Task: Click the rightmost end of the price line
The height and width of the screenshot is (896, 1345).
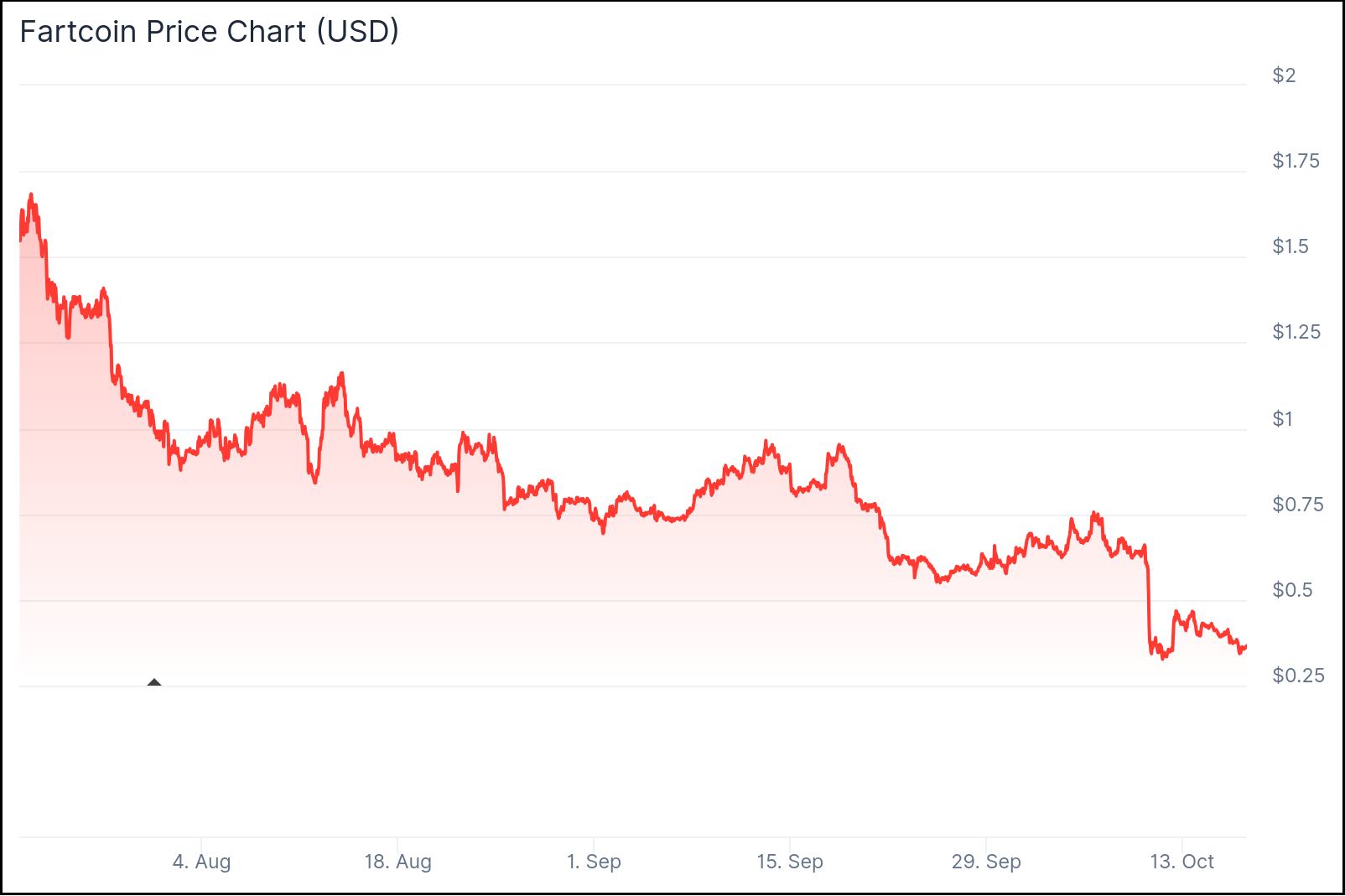Action: 1245,646
